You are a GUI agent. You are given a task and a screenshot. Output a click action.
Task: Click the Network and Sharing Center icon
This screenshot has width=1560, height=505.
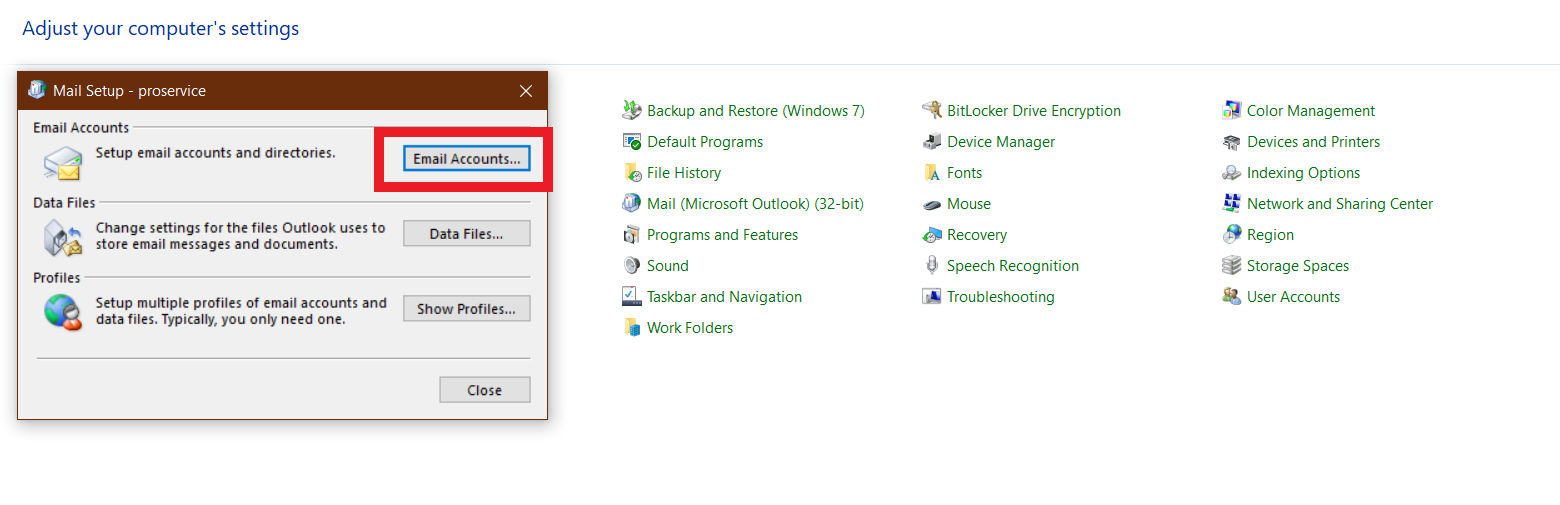1231,203
